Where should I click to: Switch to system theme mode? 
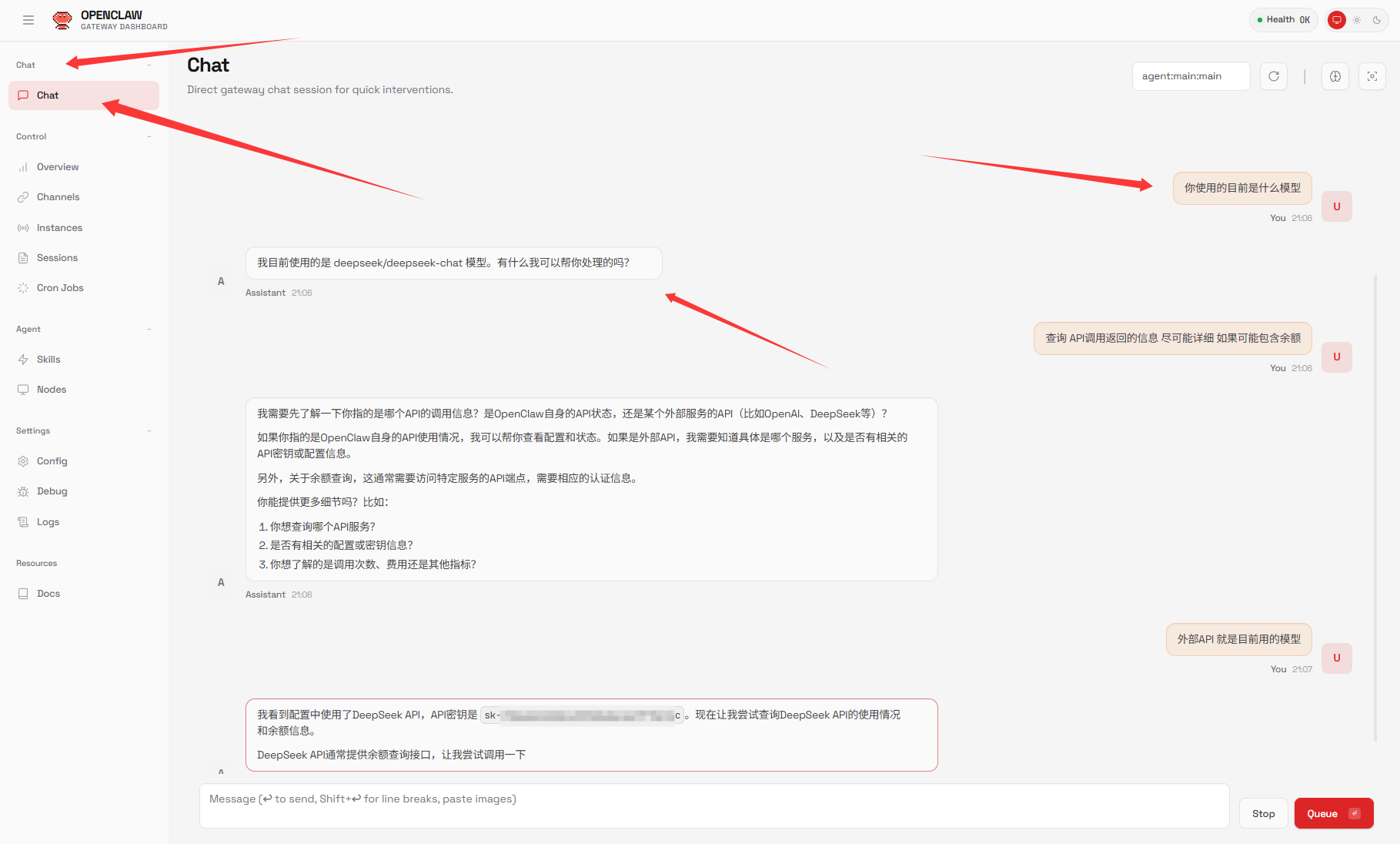pos(1337,20)
